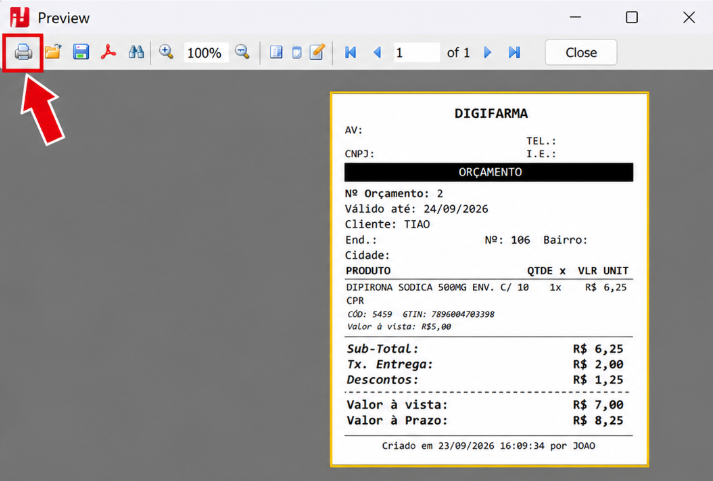Zoom in with the magnifier plus icon
The image size is (713, 481).
(x=166, y=52)
